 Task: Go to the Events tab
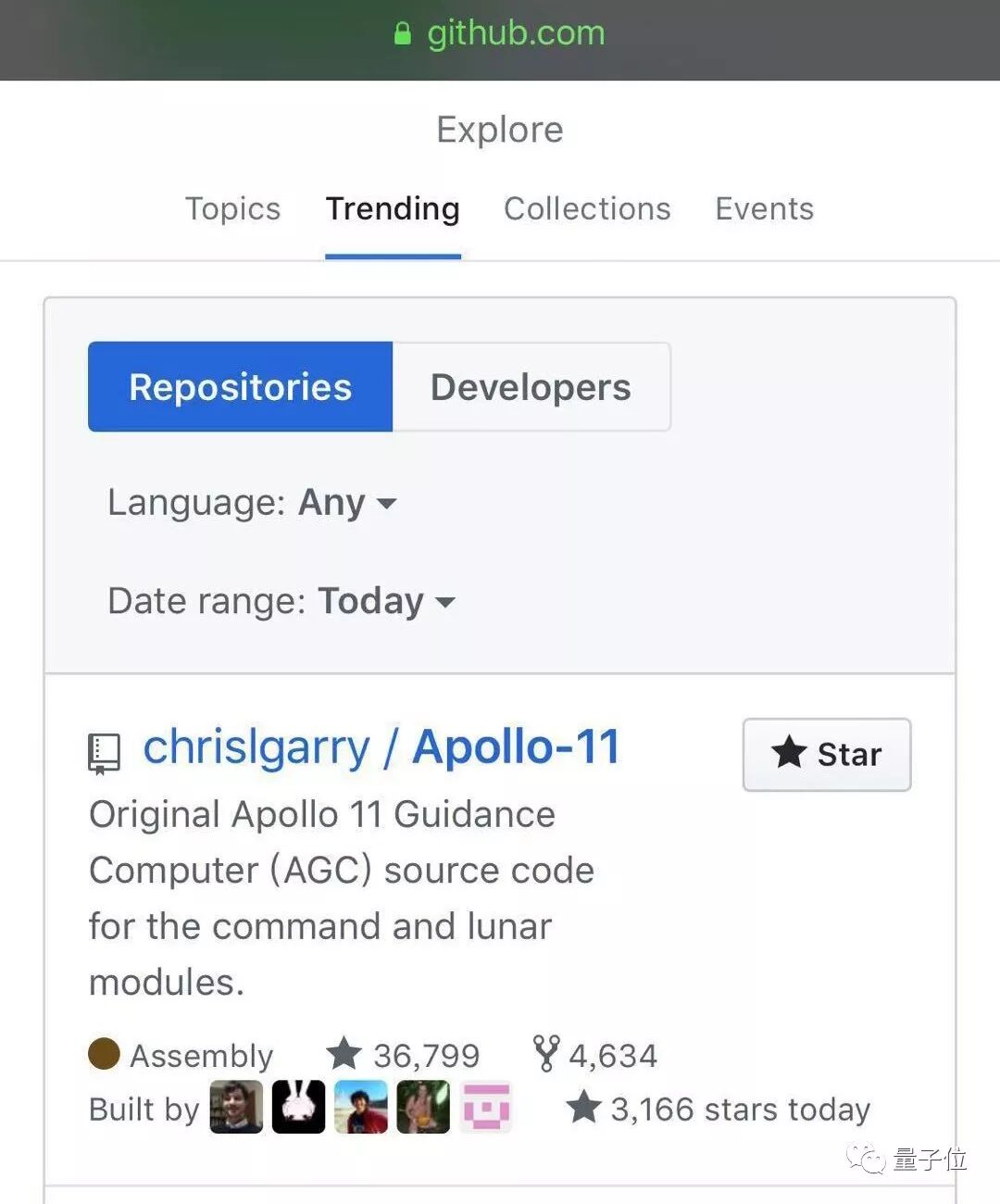click(x=765, y=209)
